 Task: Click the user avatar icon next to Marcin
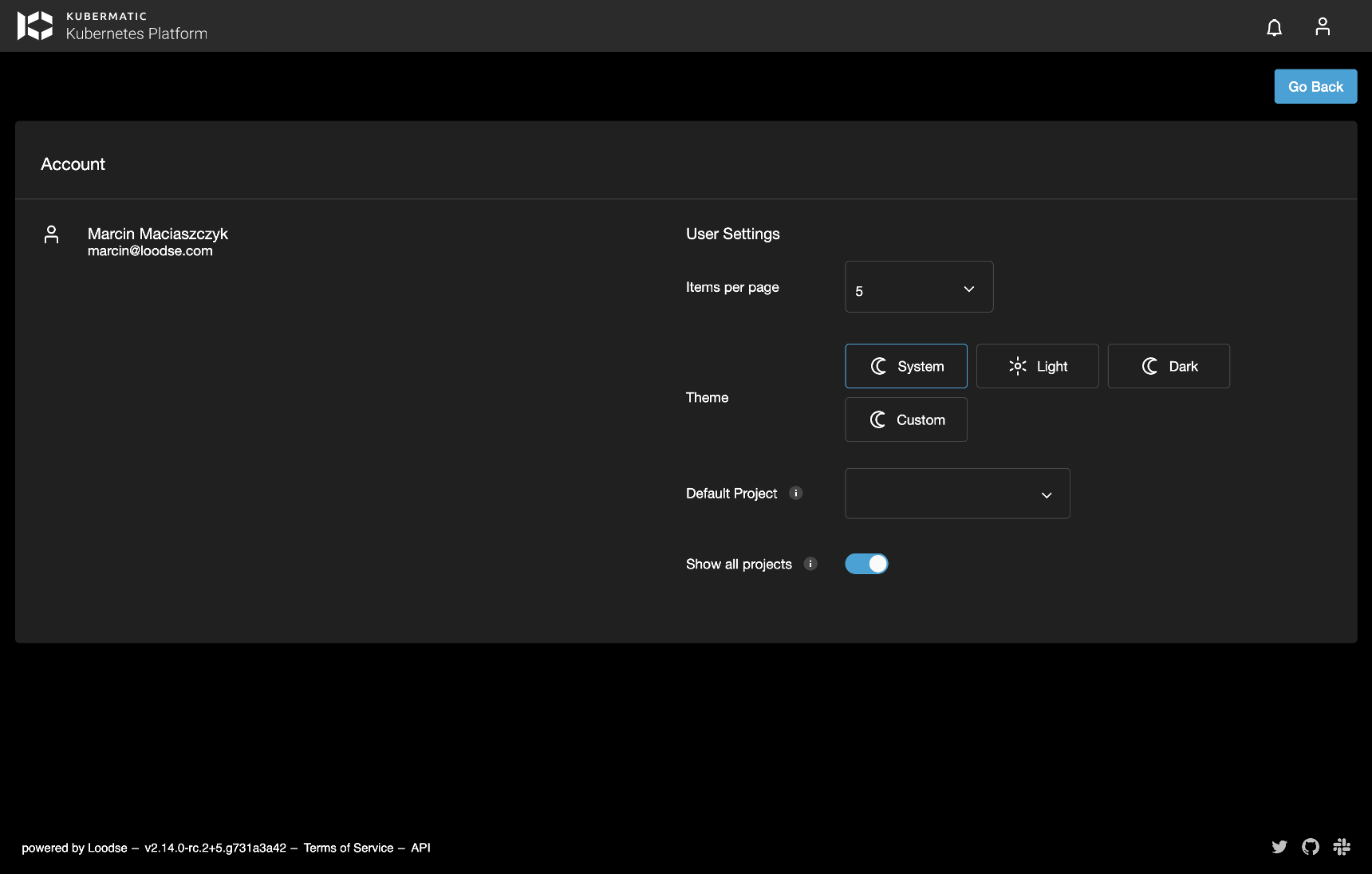(x=52, y=235)
